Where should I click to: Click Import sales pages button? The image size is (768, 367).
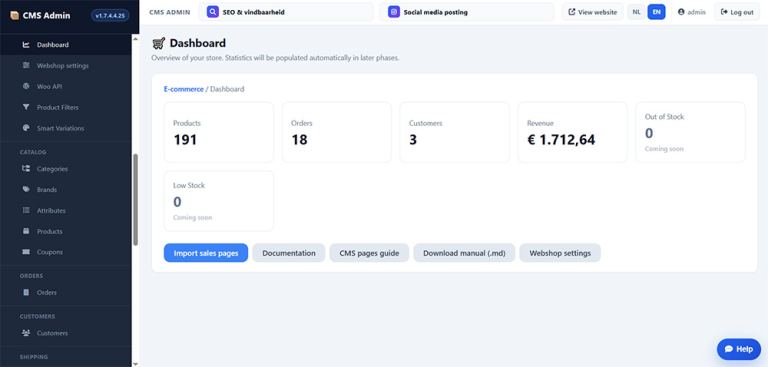pos(206,253)
